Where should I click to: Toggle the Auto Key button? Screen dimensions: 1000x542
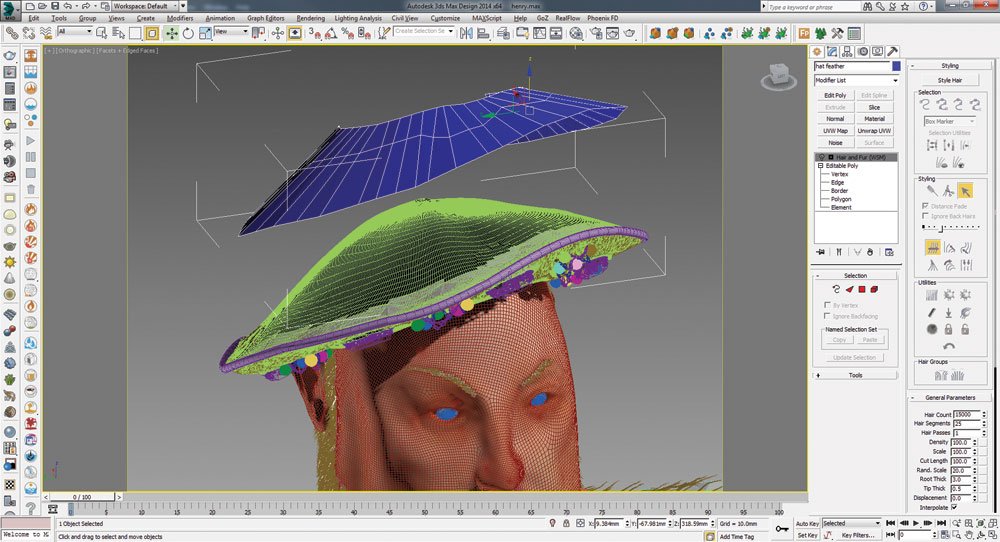tap(807, 524)
